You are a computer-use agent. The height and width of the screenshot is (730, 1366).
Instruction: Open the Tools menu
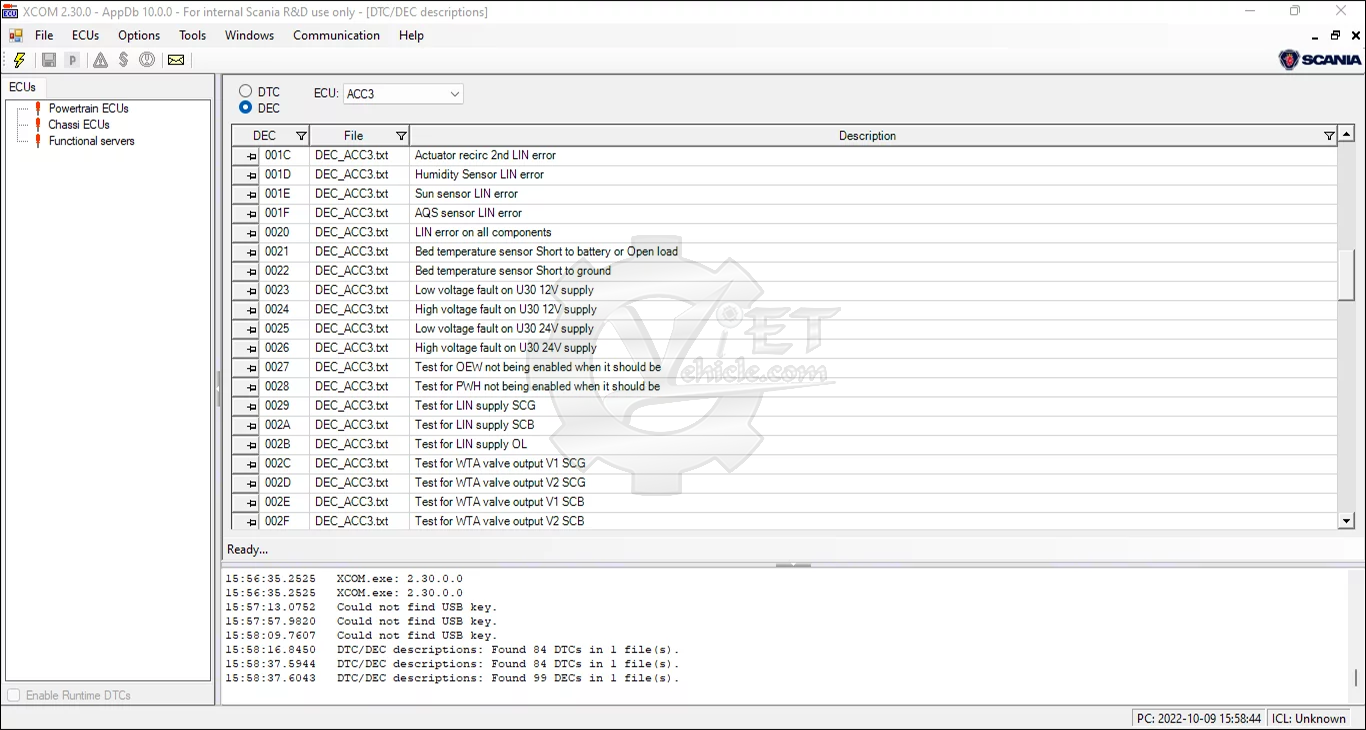click(192, 35)
